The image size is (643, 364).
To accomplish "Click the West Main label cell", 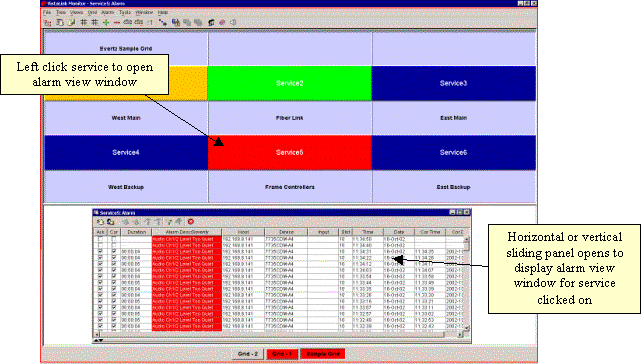I will coord(126,118).
